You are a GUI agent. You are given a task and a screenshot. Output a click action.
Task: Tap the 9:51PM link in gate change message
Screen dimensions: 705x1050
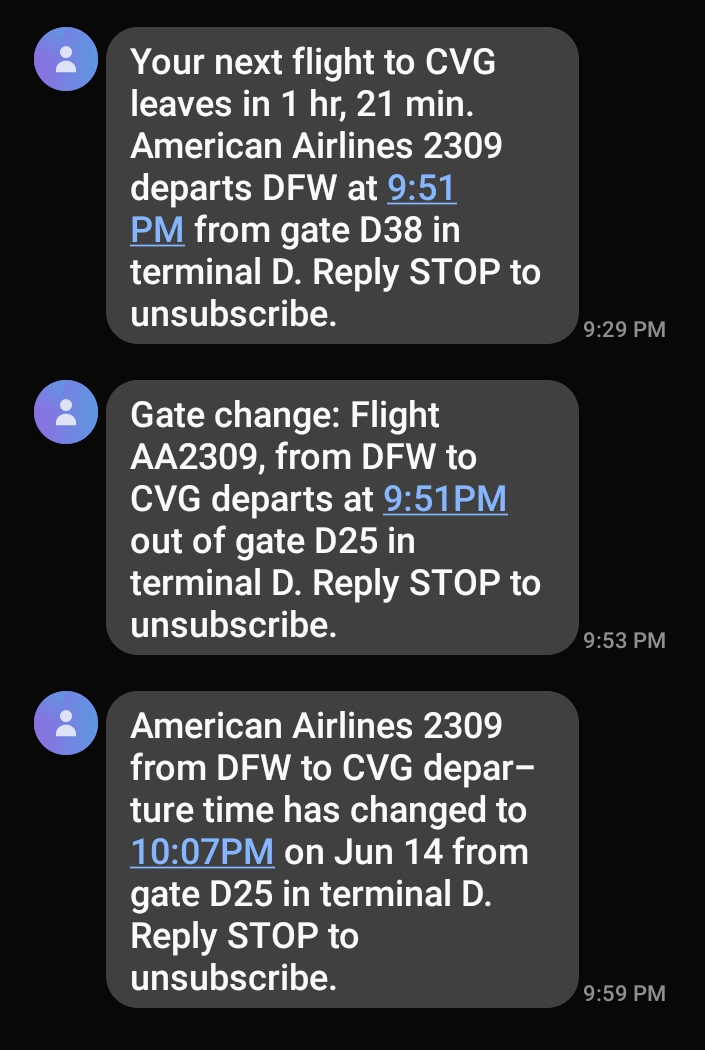[445, 498]
